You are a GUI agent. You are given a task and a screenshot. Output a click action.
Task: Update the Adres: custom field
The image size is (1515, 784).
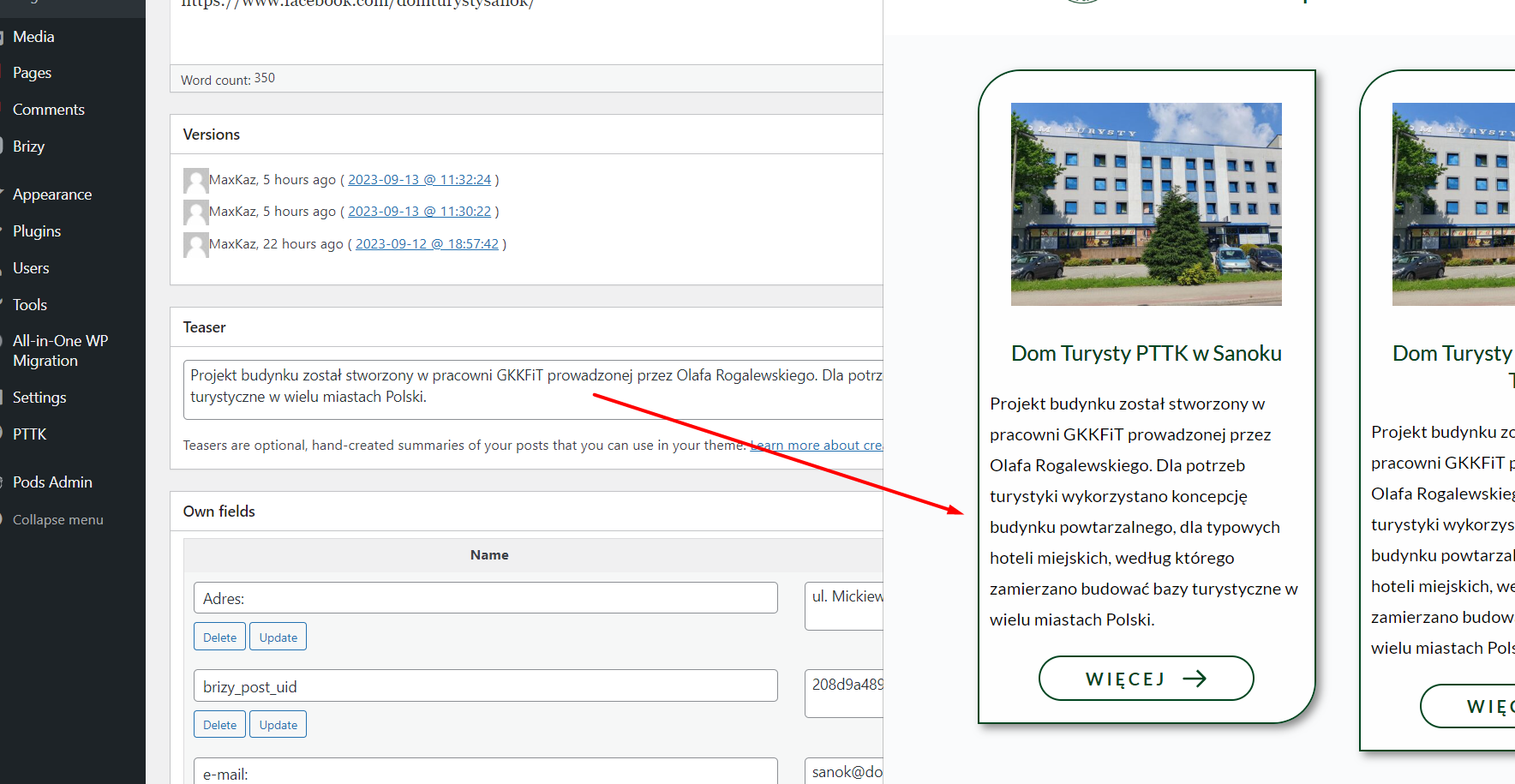[278, 637]
